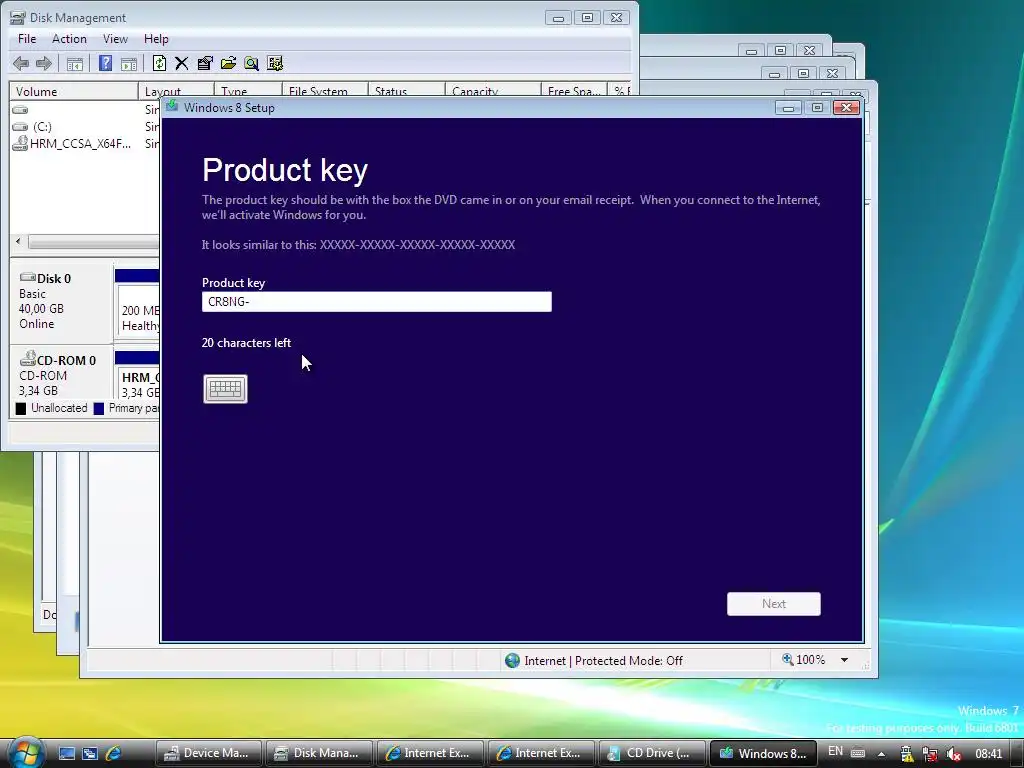Open the Windows Start orb
Screen dimensions: 1024x768
25,753
